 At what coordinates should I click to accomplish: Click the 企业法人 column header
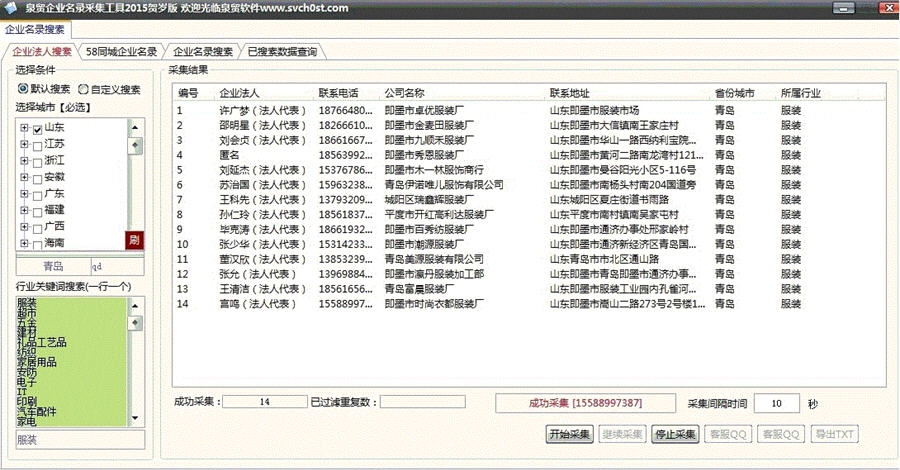(239, 93)
